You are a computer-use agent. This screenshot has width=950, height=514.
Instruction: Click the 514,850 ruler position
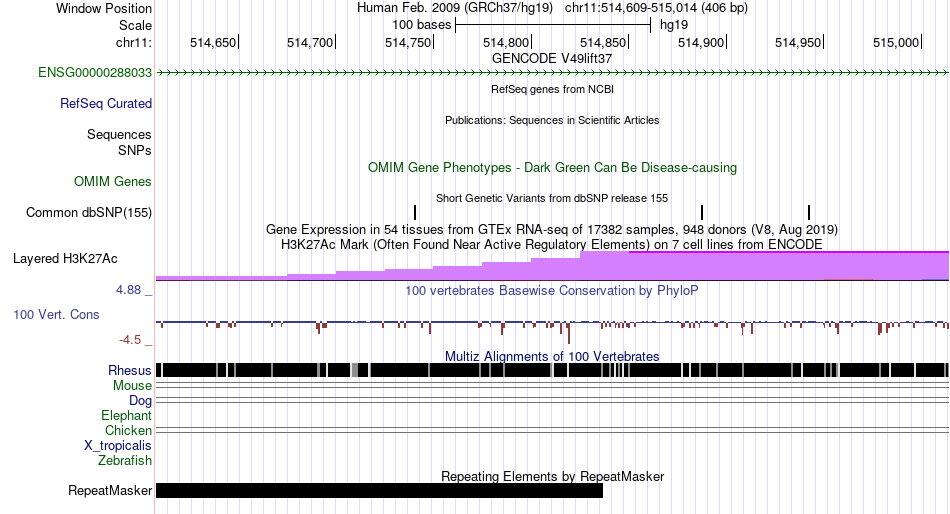click(x=603, y=42)
